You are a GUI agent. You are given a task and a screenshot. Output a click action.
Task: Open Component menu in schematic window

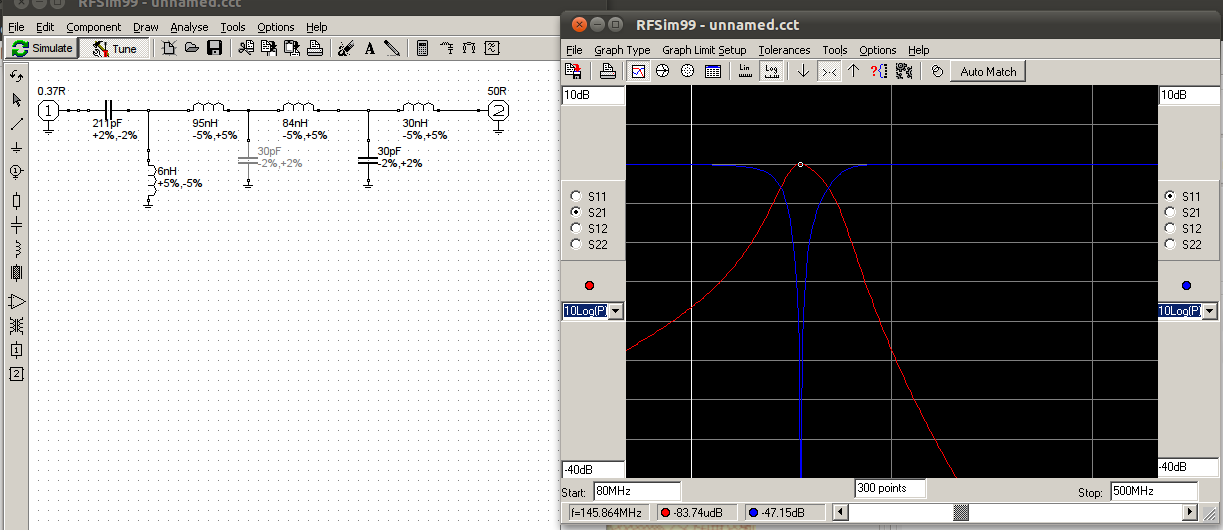pyautogui.click(x=94, y=27)
